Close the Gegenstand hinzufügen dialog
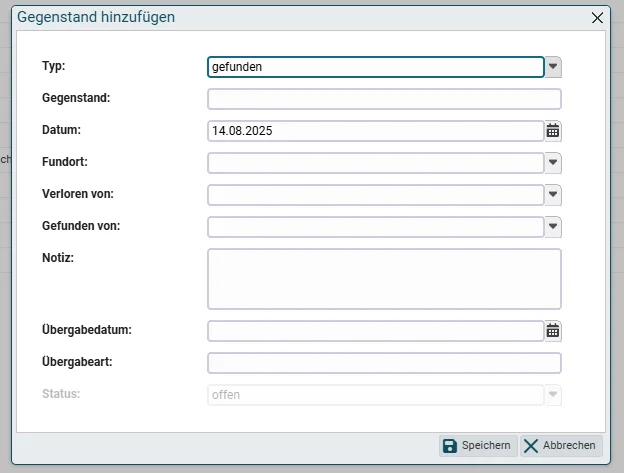The width and height of the screenshot is (624, 473). (597, 18)
